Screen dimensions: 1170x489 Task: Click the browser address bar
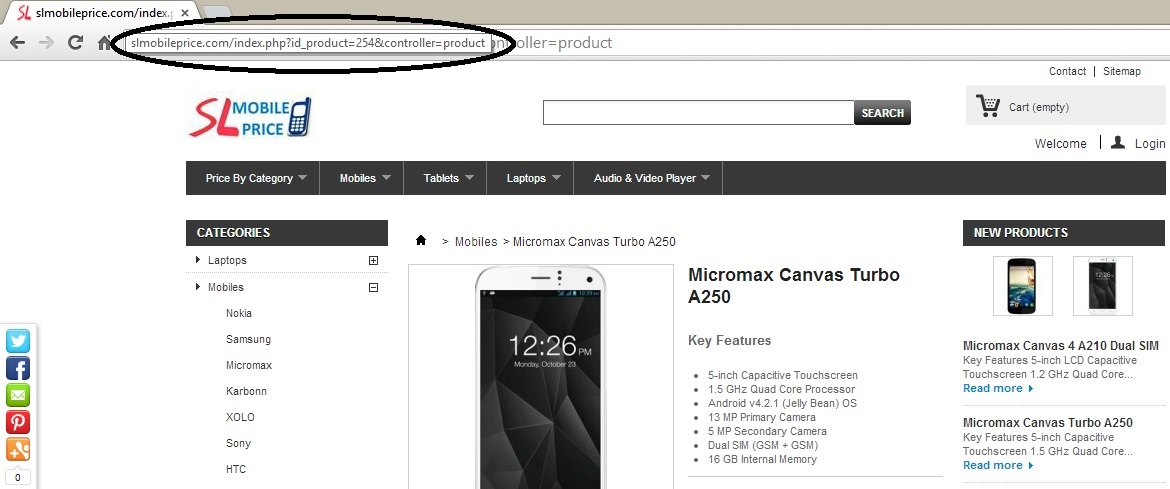pos(642,43)
